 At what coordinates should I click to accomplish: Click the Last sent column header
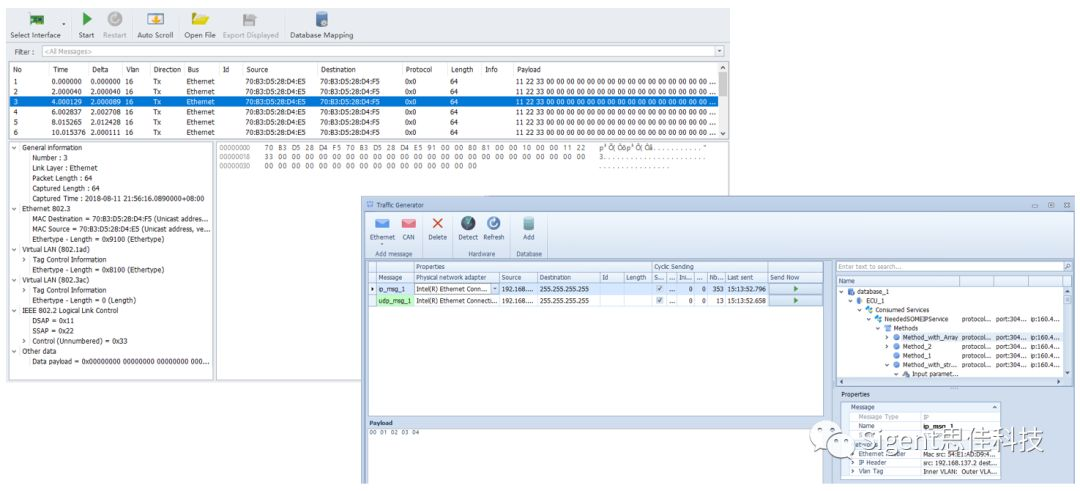(x=747, y=277)
